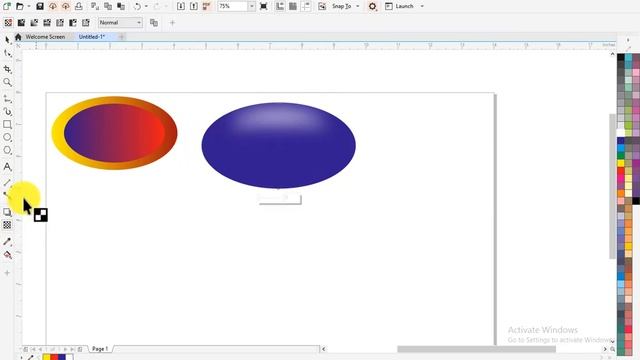Click the Full-screen preview icon
This screenshot has height=360, width=640.
click(264, 6)
